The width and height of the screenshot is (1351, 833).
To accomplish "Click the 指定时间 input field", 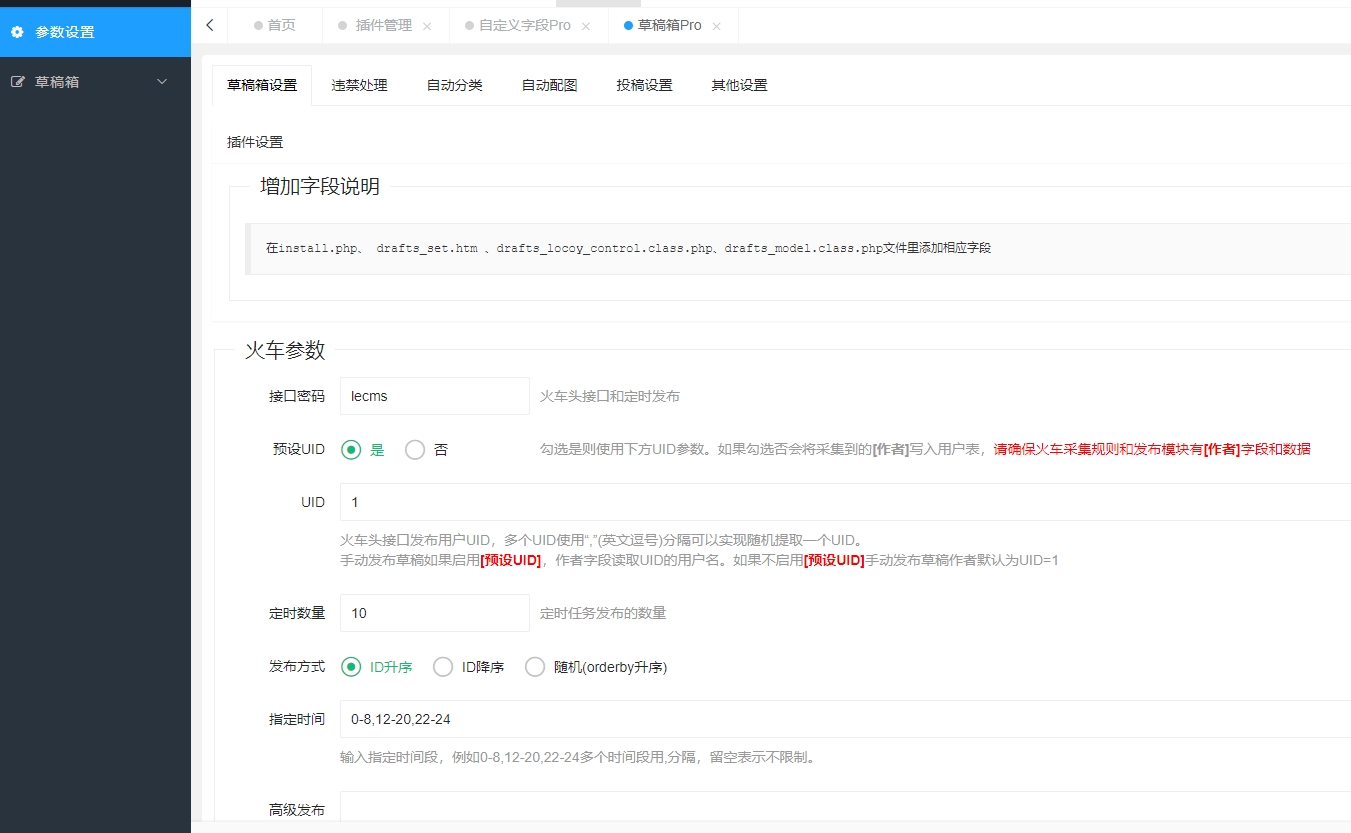I will 845,719.
